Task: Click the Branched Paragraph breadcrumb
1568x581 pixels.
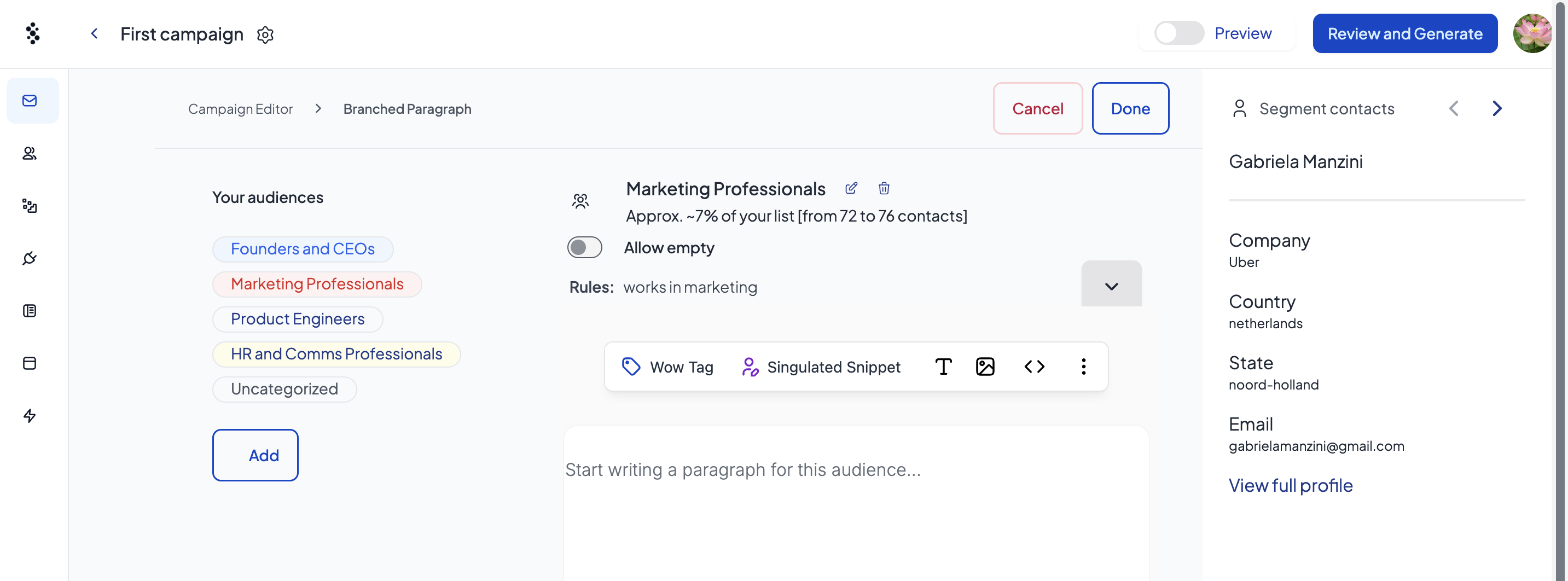Action: point(407,109)
